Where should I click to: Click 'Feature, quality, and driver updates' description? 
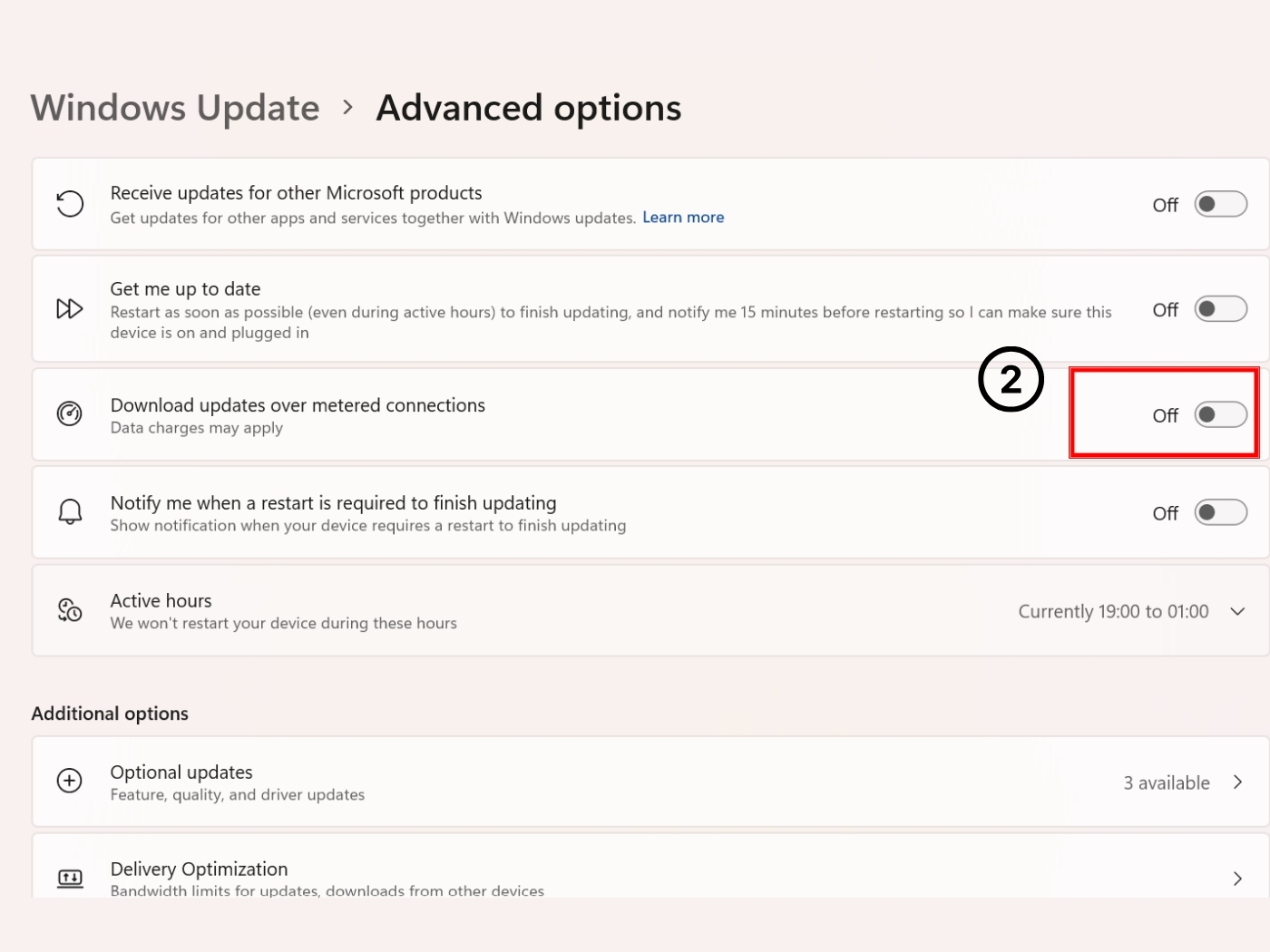click(238, 795)
